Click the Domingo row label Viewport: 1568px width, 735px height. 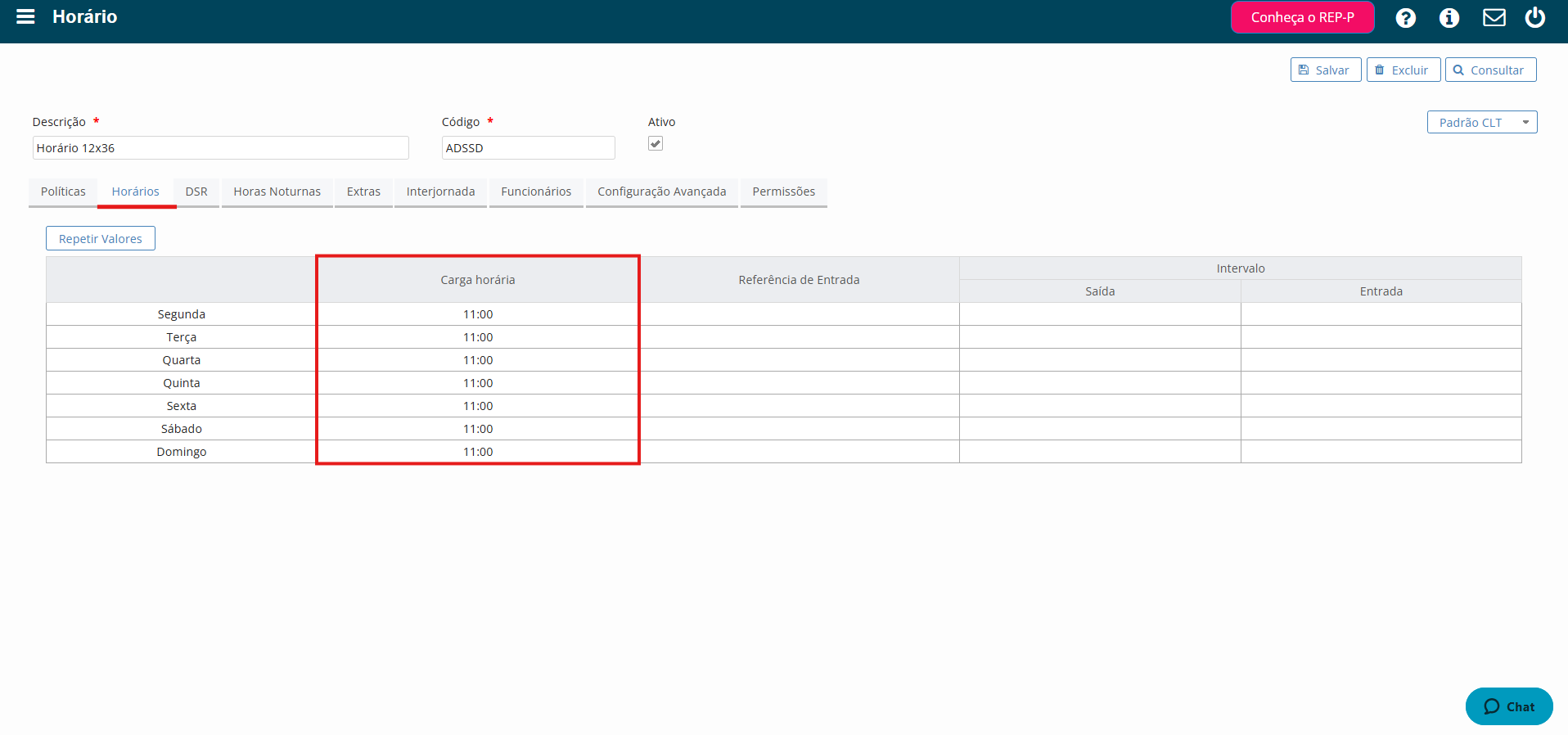click(x=182, y=452)
